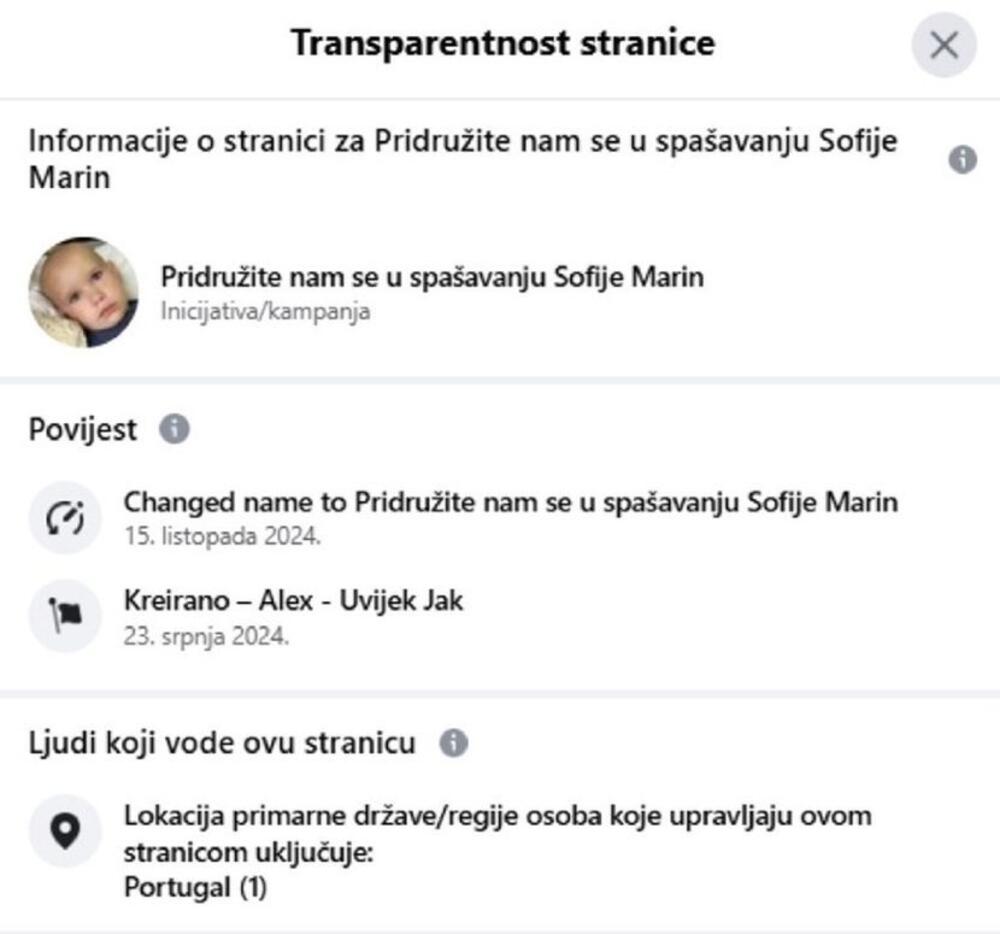Viewport: 1000px width, 934px height.
Task: Click the date 15. listopada 2024.
Action: (222, 535)
